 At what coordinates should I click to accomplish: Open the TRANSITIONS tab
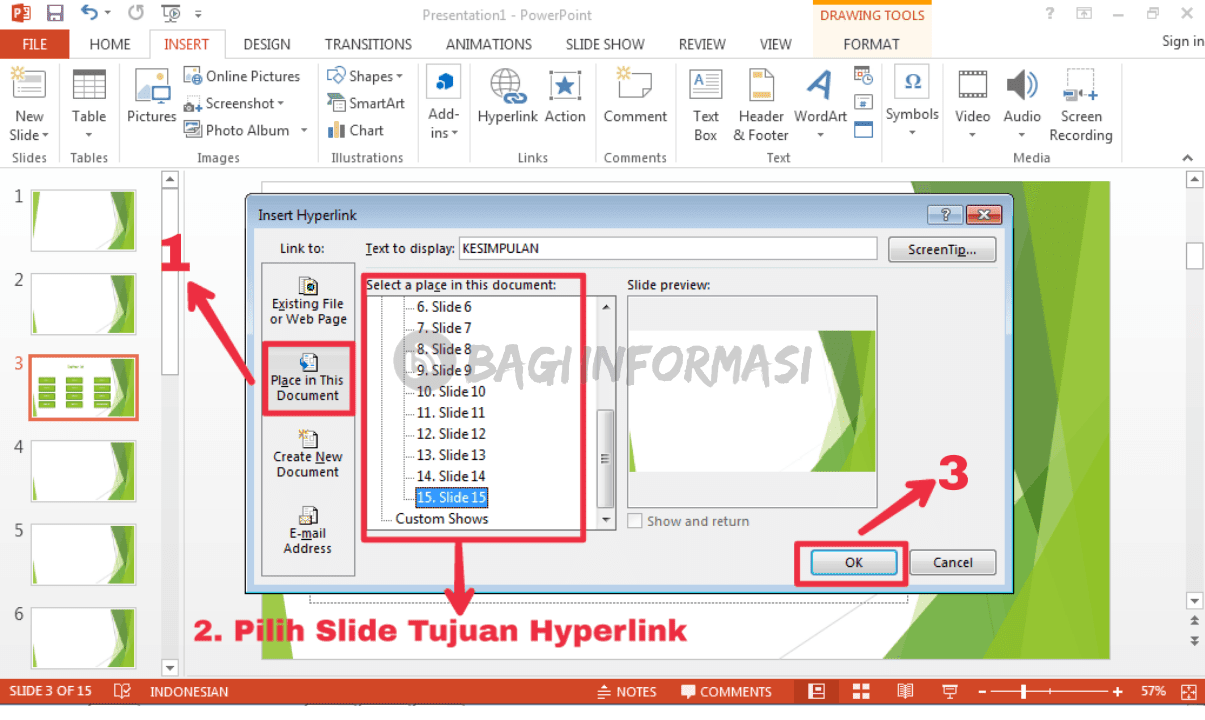point(368,44)
